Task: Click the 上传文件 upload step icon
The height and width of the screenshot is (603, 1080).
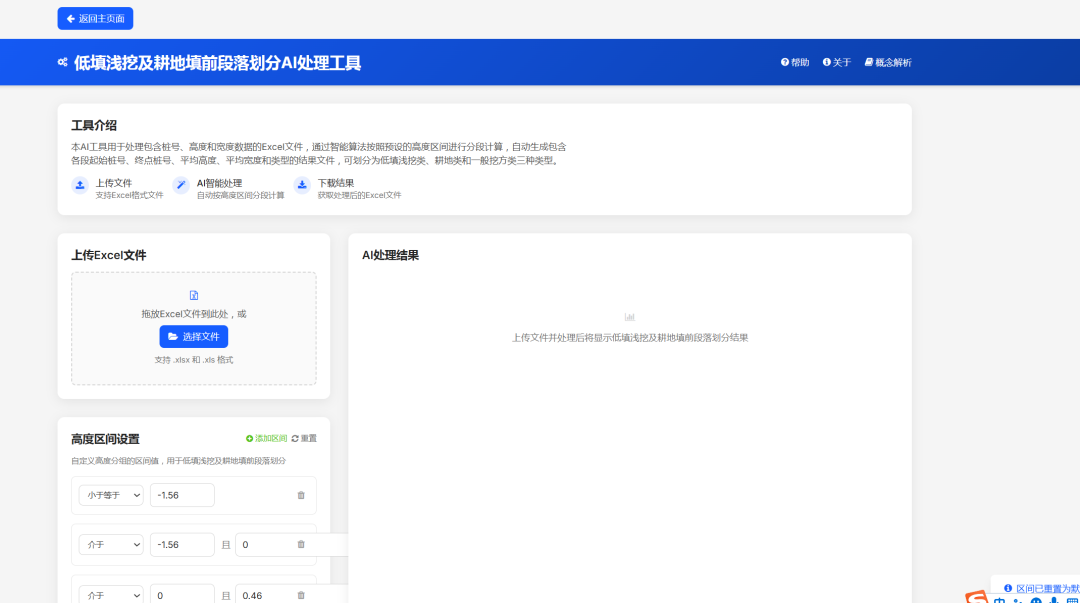Action: [80, 185]
